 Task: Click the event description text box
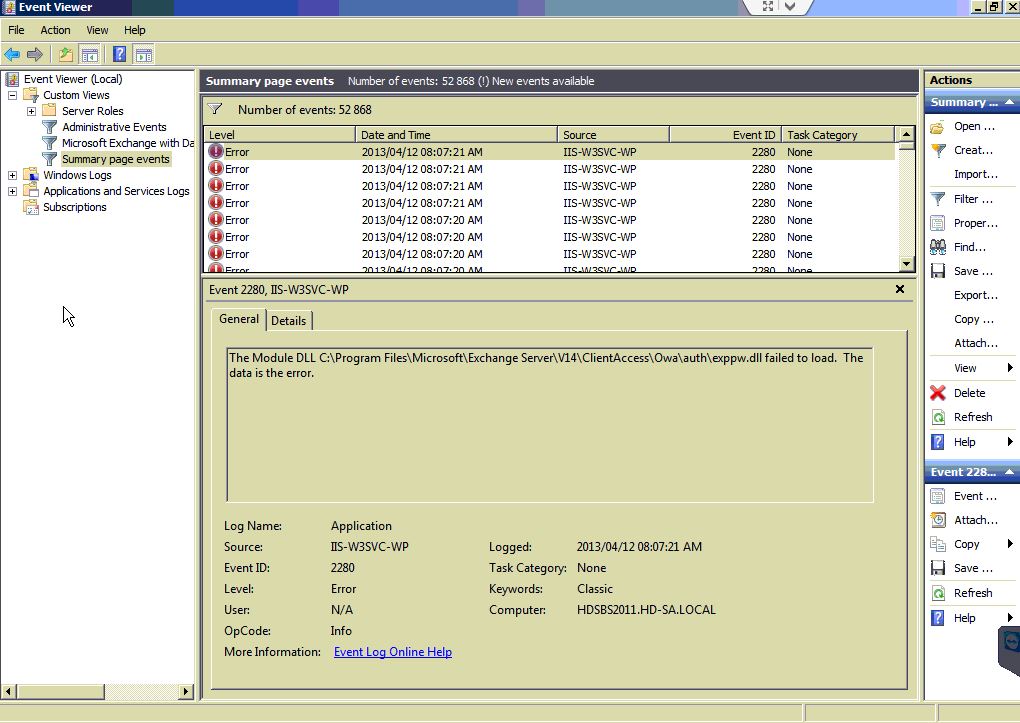point(550,425)
